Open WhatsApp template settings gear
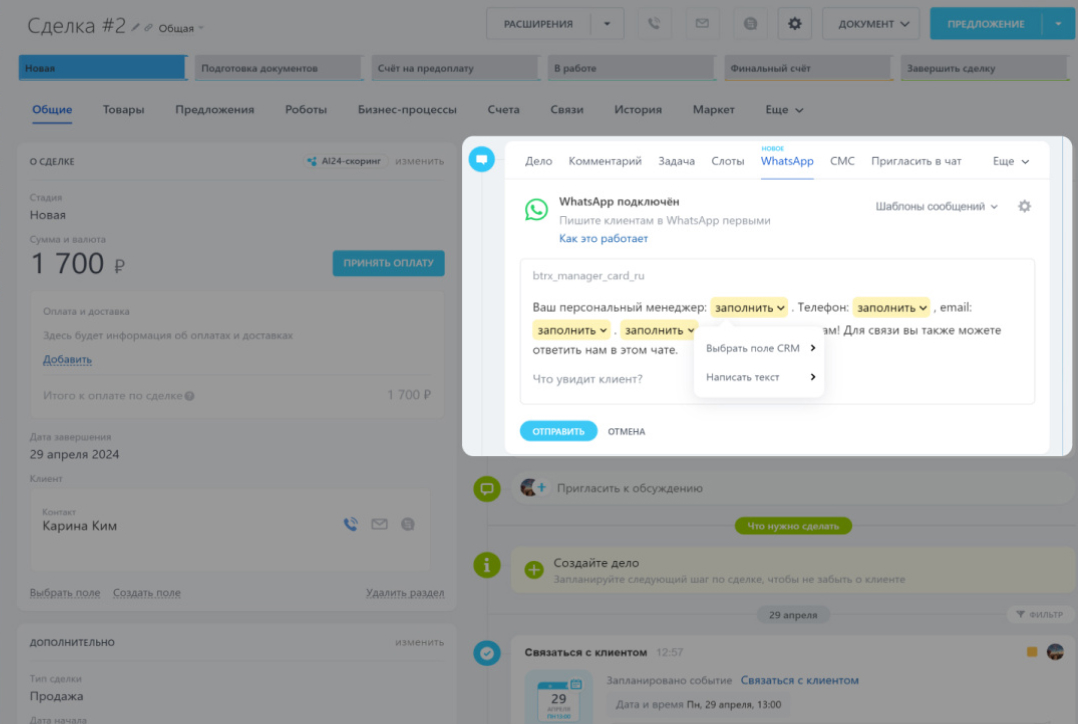Image resolution: width=1078 pixels, height=724 pixels. point(1024,207)
